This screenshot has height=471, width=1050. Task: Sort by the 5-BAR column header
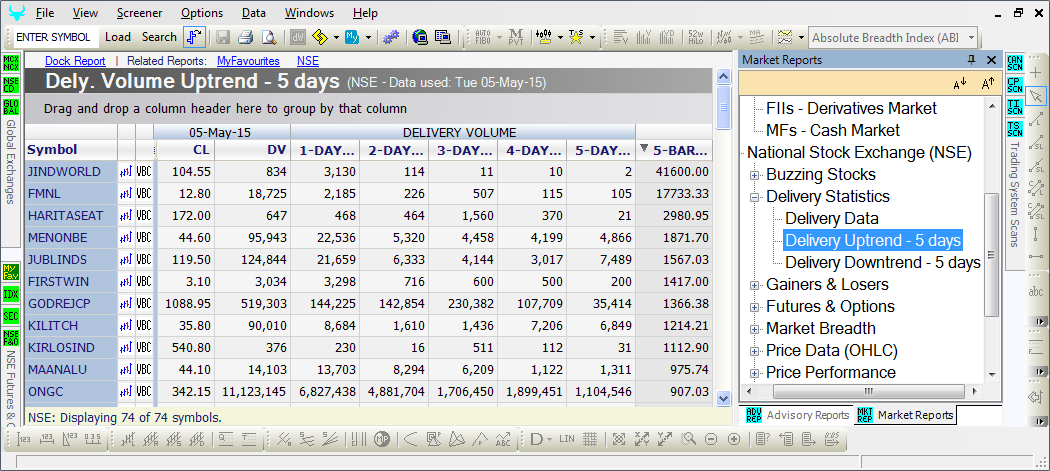tap(674, 150)
